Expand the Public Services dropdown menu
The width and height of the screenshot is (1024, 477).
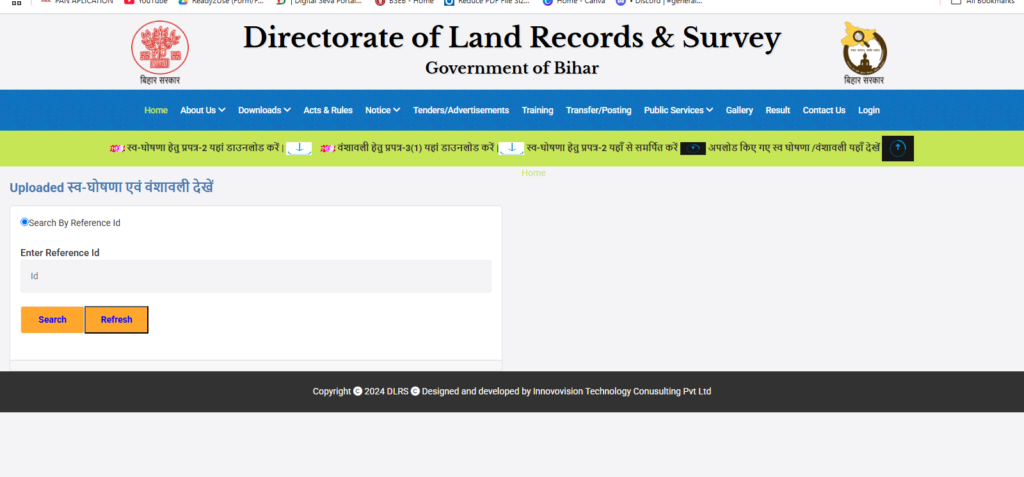tap(679, 110)
